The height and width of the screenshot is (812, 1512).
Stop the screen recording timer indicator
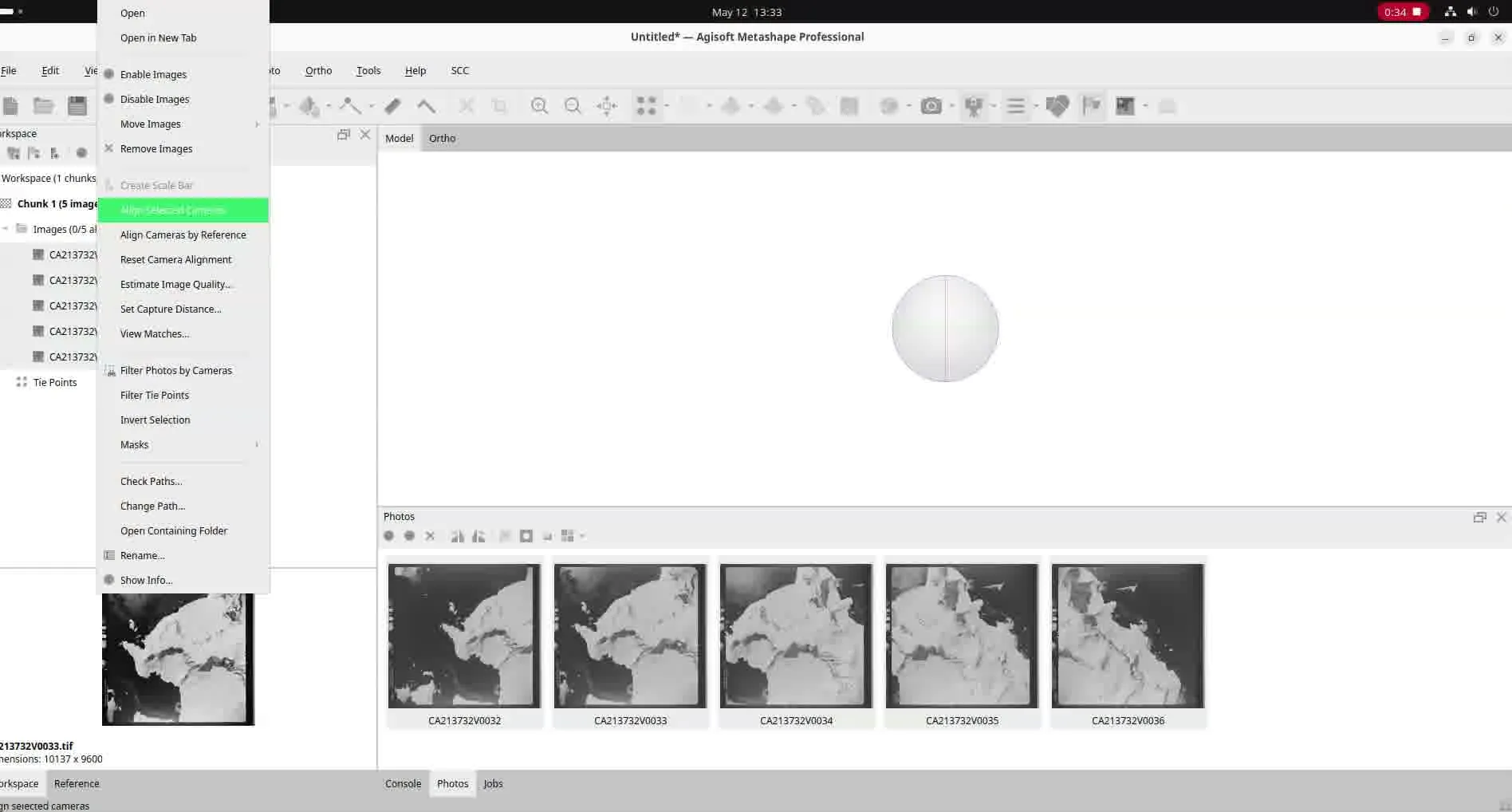coord(1403,12)
